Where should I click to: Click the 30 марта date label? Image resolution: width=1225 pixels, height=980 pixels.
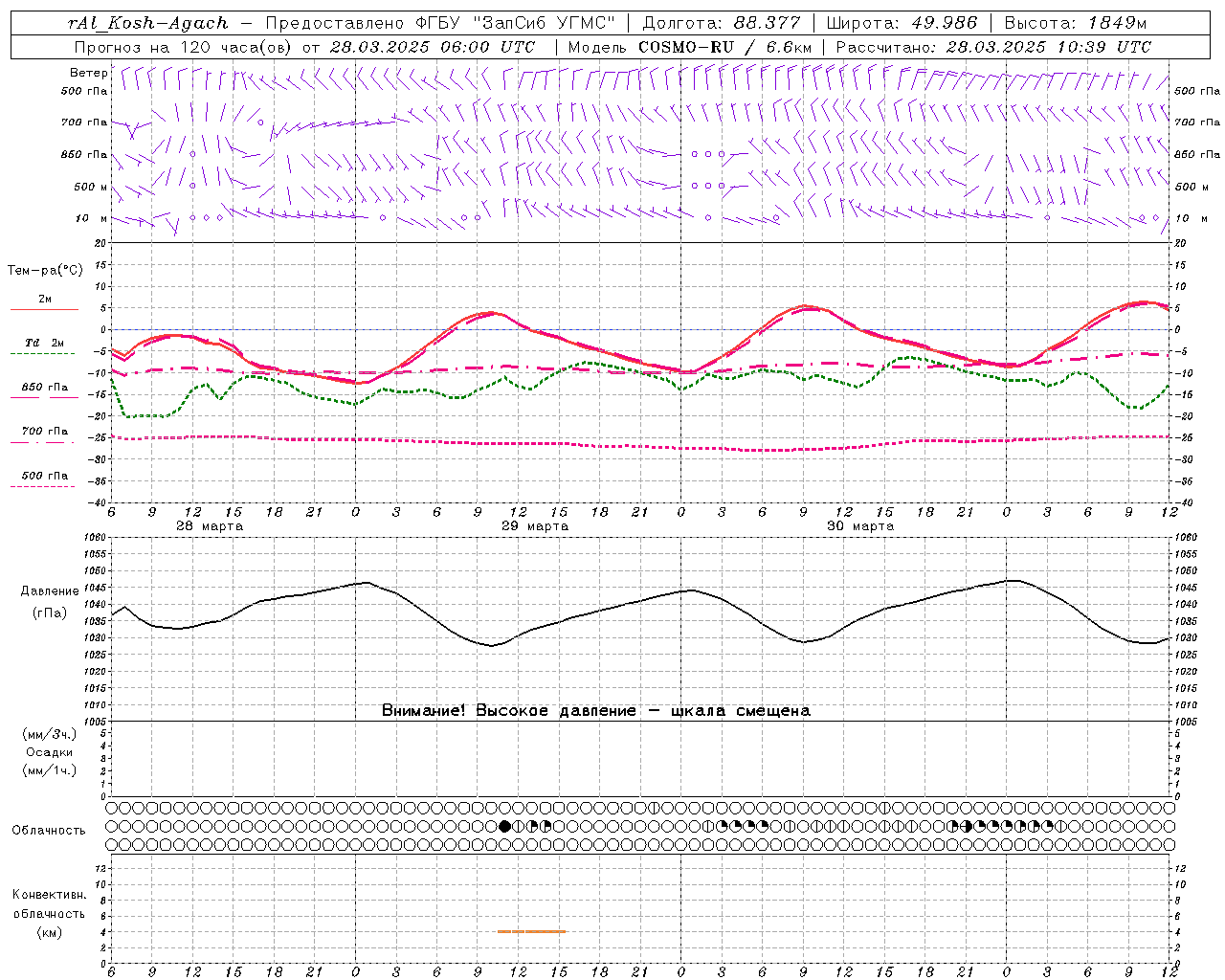click(x=860, y=526)
